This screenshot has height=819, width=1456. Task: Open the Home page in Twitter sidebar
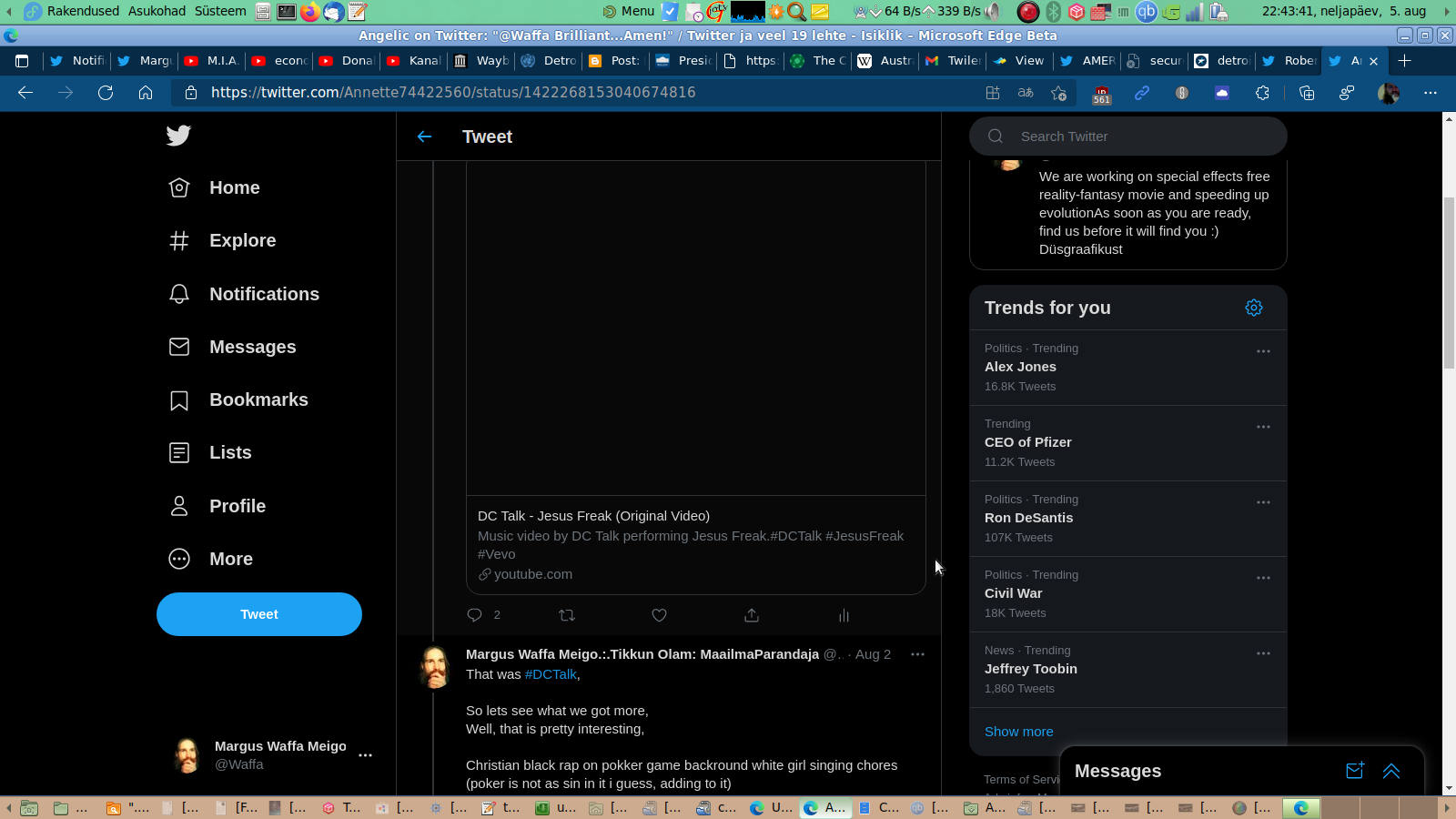[x=215, y=187]
